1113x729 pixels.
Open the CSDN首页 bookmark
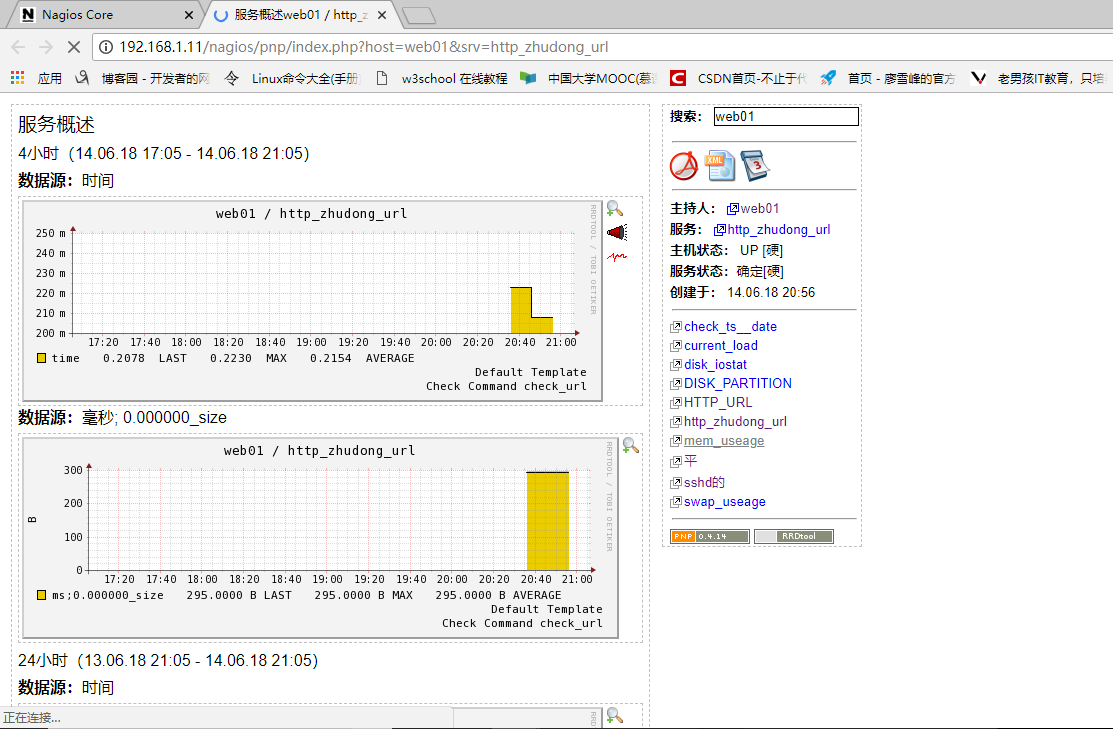coord(738,78)
